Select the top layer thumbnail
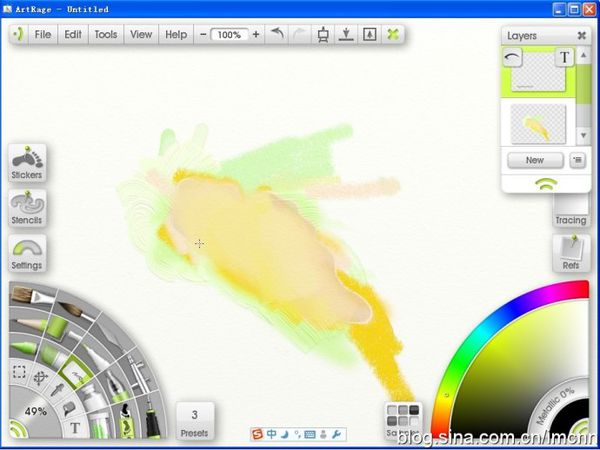The height and width of the screenshot is (450, 600). [x=538, y=73]
